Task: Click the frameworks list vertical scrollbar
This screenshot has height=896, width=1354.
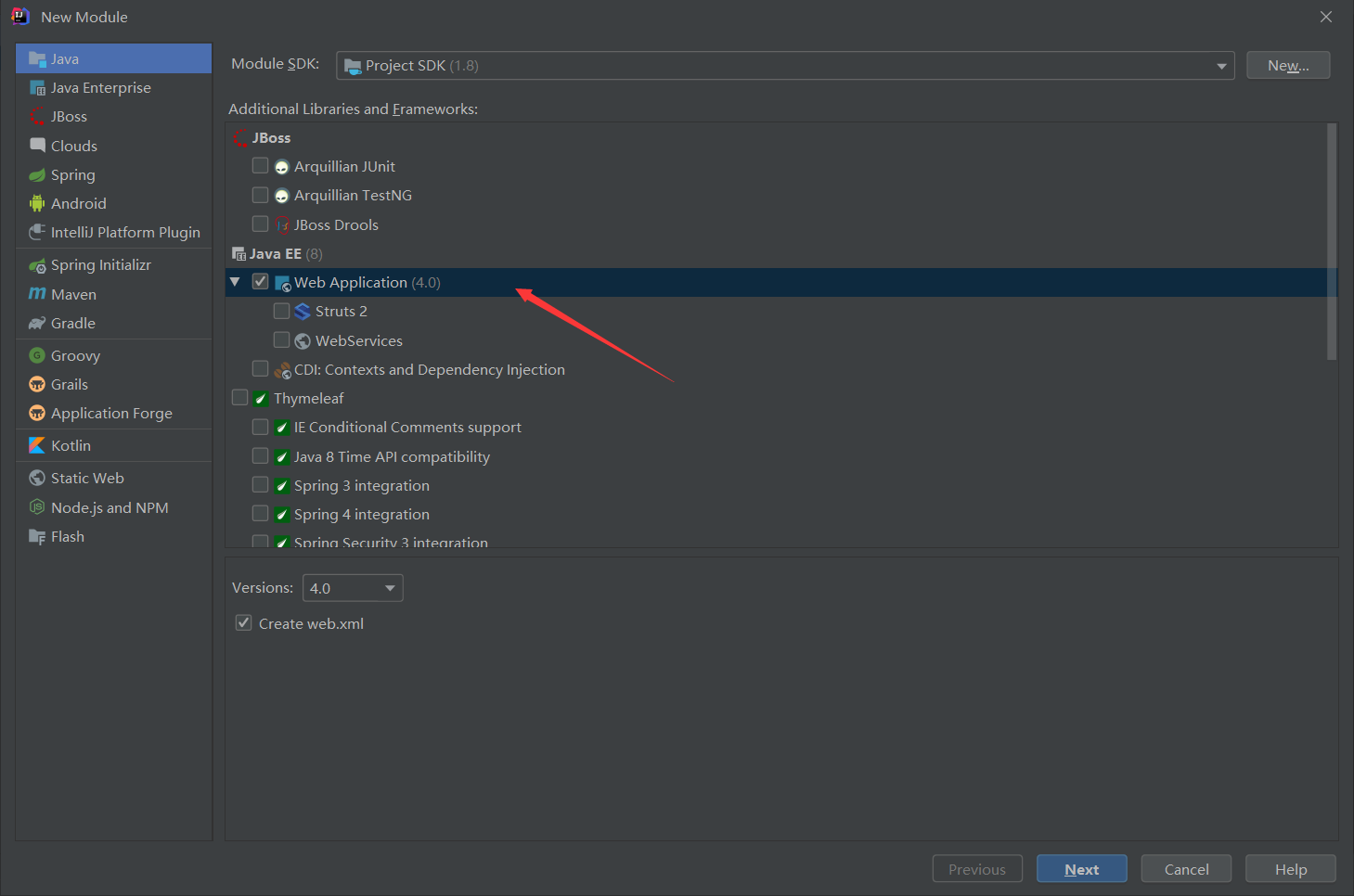Action: (1332, 241)
